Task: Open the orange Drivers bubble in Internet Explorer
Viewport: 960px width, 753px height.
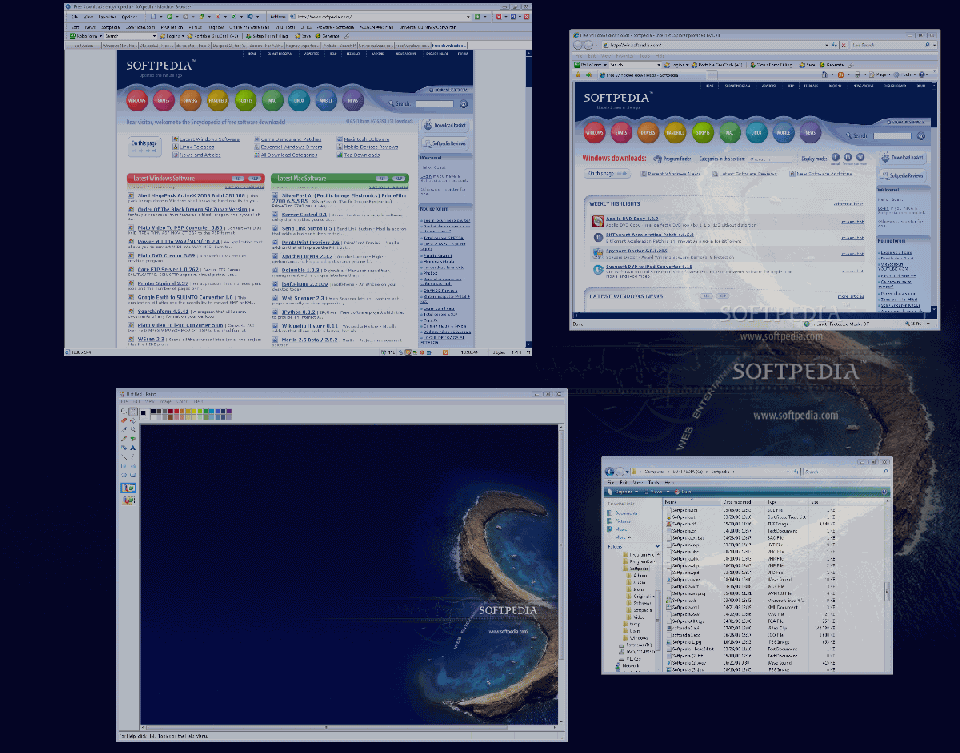Action: [x=648, y=132]
